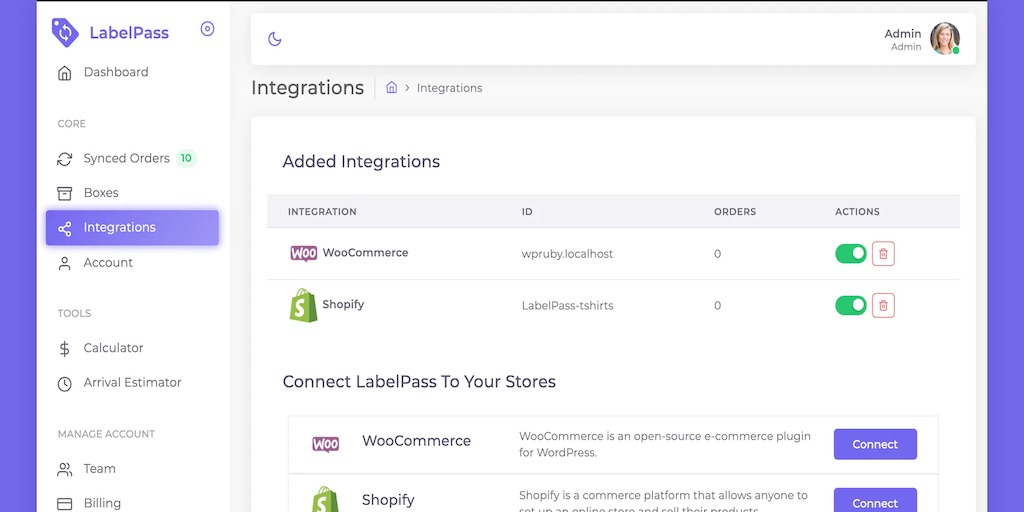Disable the WooCommerce integration toggle
Viewport: 1024px width, 512px height.
tap(851, 254)
